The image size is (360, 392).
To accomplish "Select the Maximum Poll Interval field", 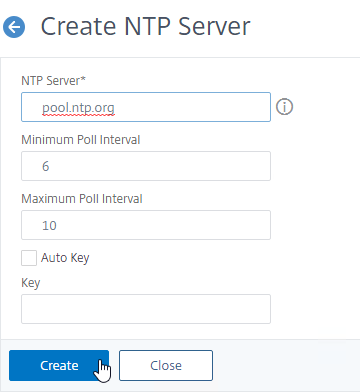I will [146, 225].
